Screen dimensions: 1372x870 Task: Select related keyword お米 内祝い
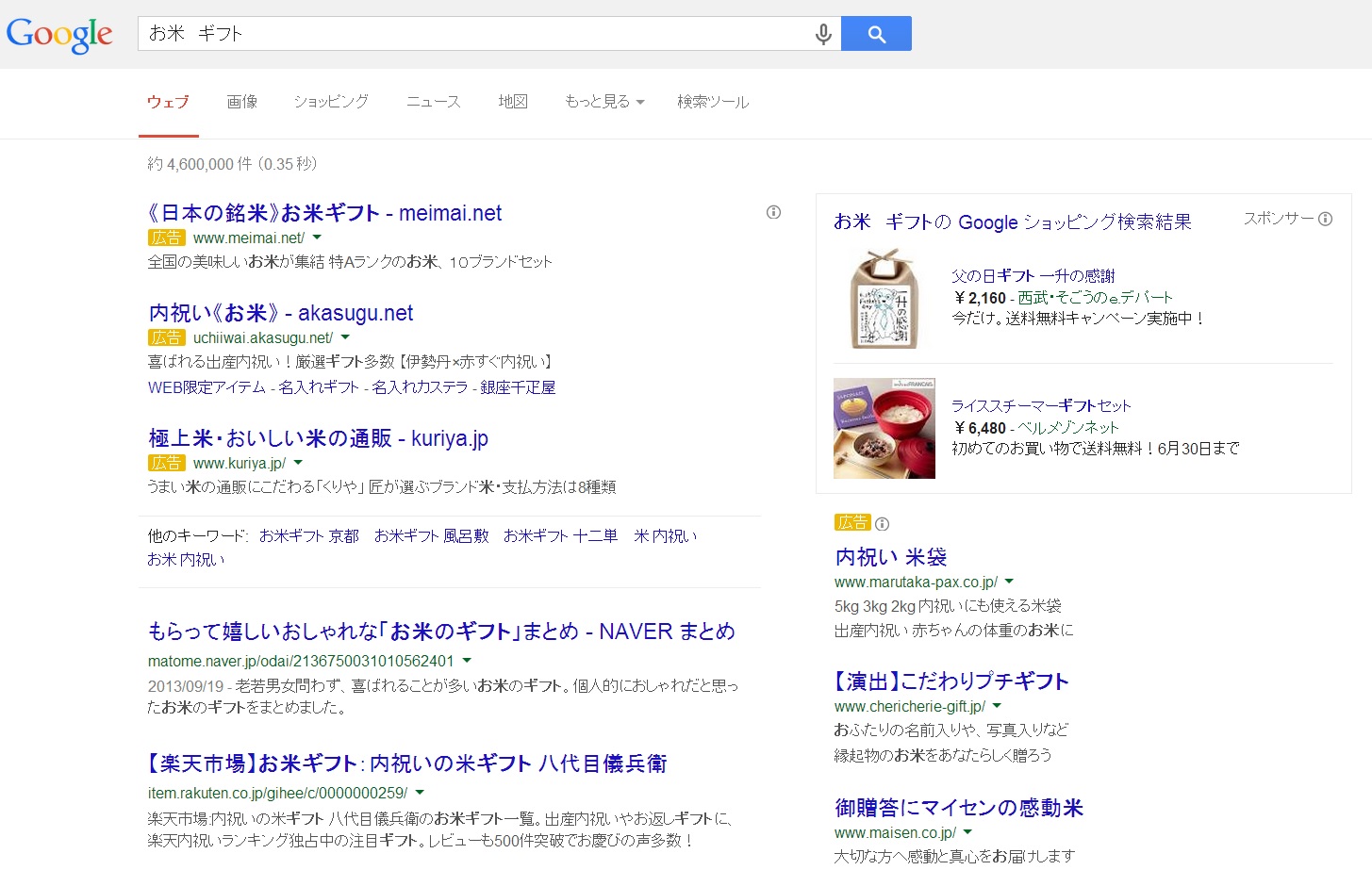[x=187, y=560]
